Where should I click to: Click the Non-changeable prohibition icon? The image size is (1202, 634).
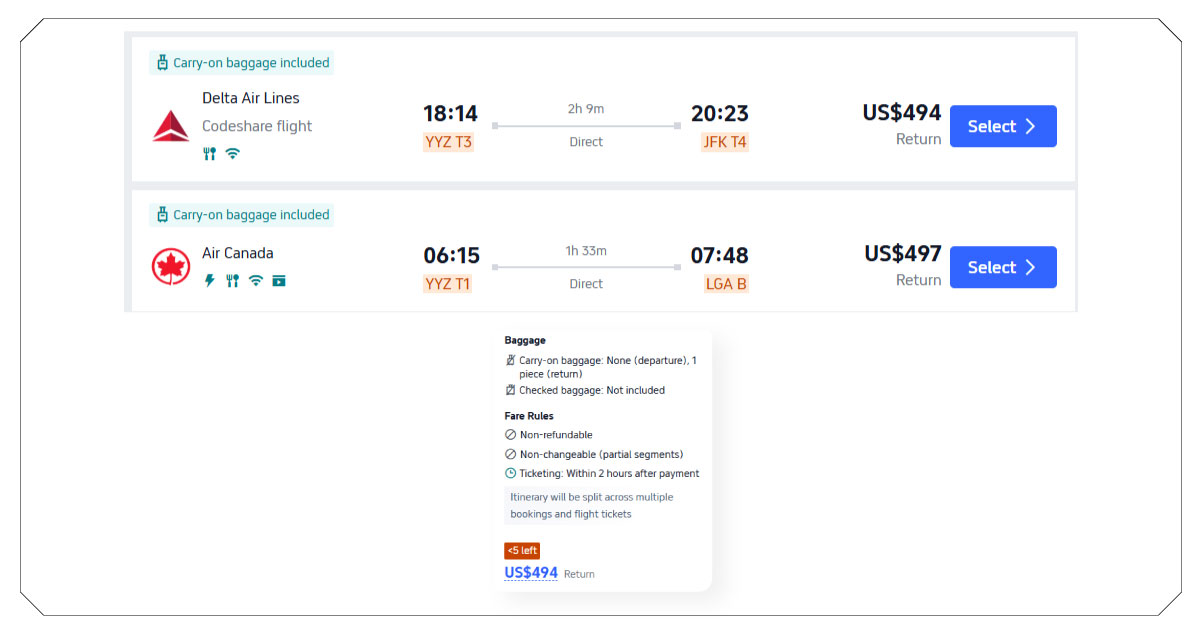point(510,454)
